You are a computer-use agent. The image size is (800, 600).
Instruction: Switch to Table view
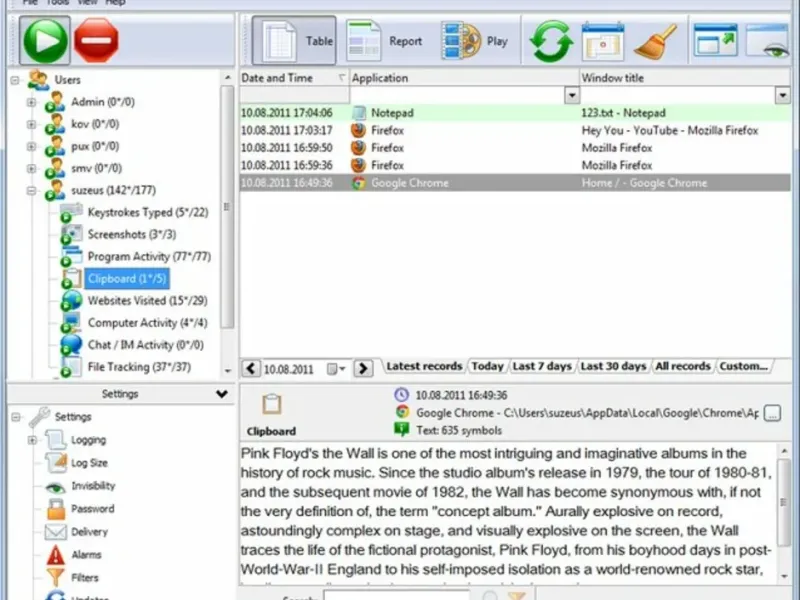pyautogui.click(x=294, y=40)
